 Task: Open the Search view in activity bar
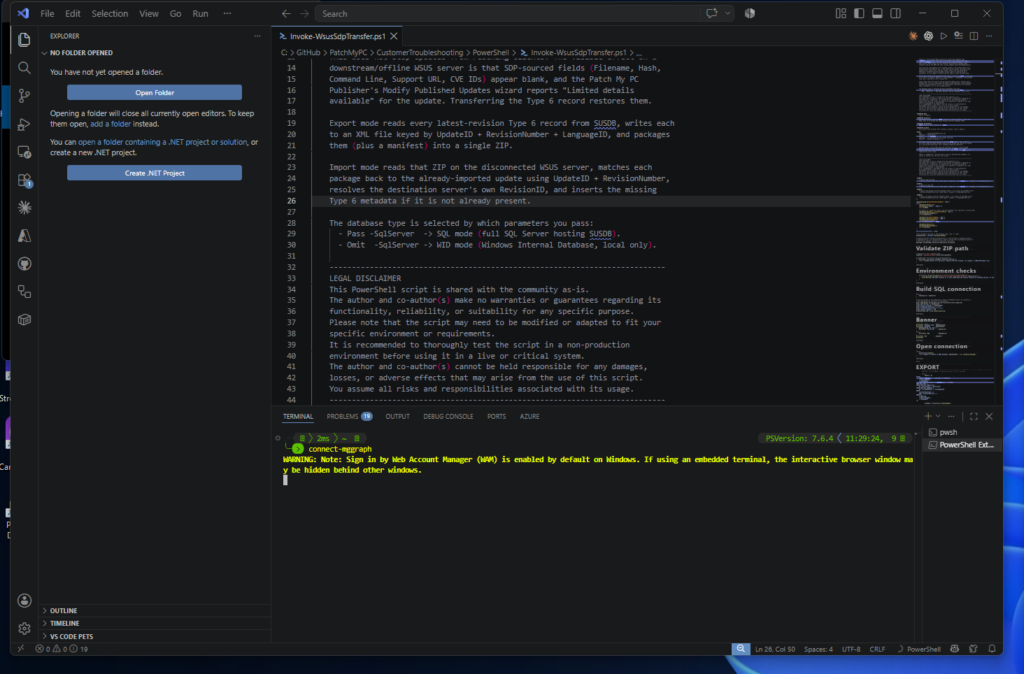pyautogui.click(x=24, y=68)
